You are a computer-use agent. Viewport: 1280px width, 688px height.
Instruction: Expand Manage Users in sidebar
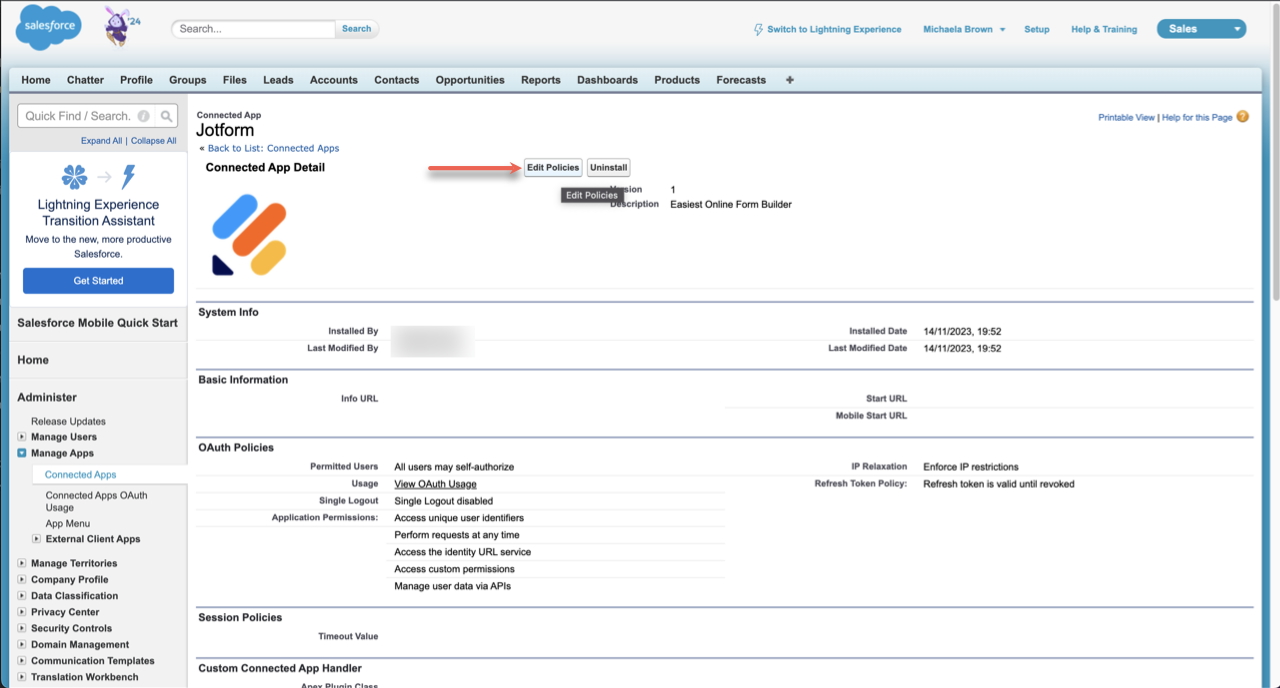(22, 437)
